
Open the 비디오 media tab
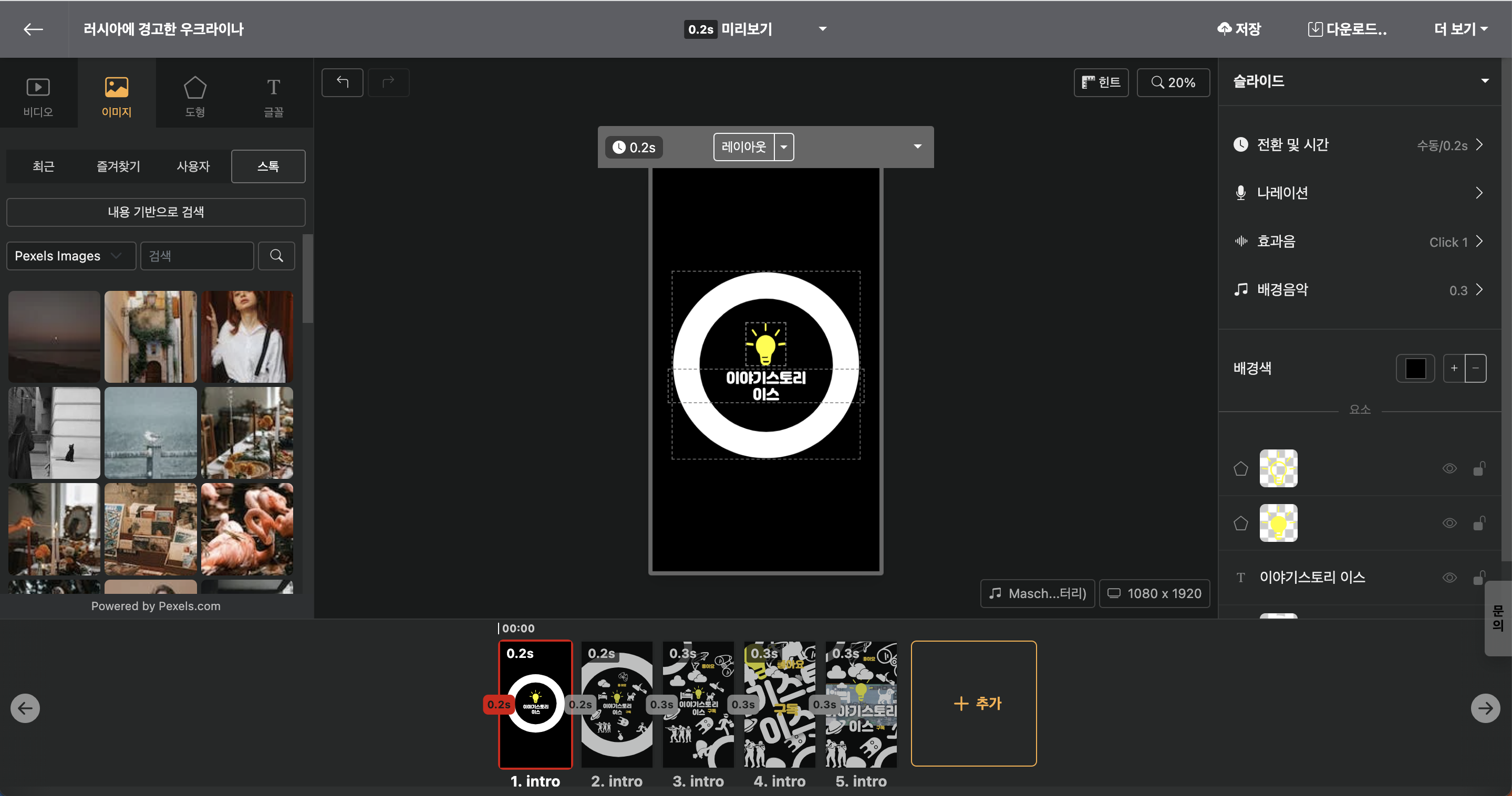coord(38,94)
